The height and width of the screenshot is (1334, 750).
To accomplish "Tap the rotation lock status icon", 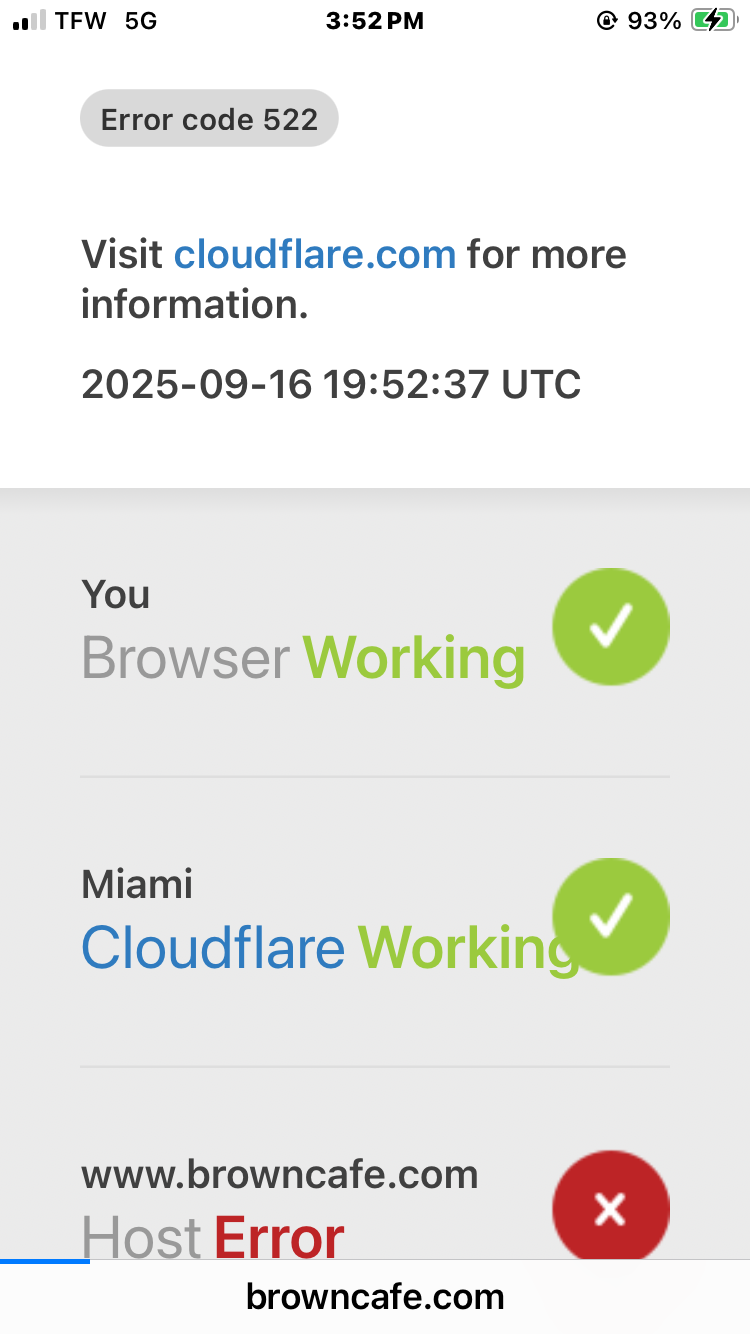I will 606,21.
